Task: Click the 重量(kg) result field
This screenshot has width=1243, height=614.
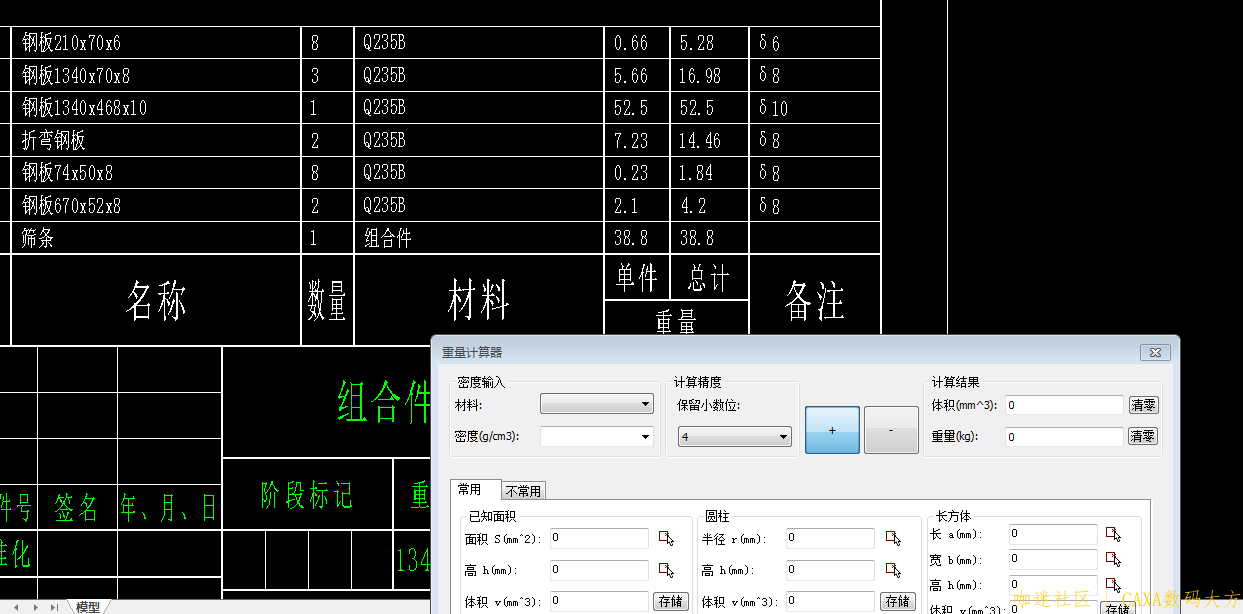Action: 1065,437
